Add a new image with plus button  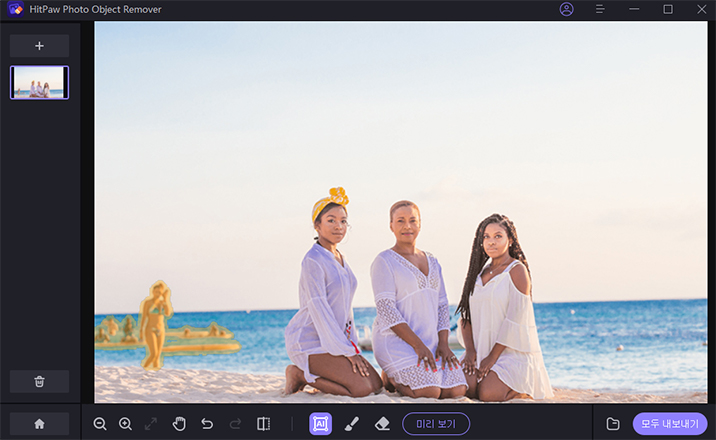(39, 46)
